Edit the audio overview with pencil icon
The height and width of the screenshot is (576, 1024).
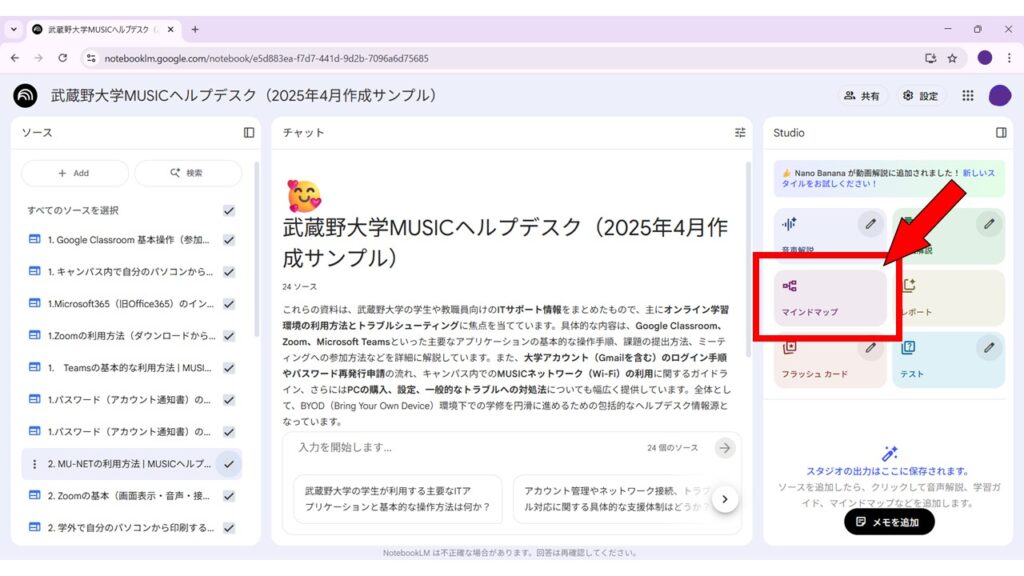coord(870,224)
